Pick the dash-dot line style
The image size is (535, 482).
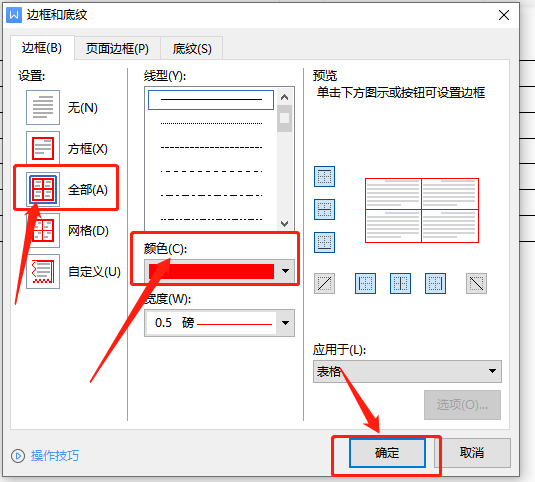211,195
